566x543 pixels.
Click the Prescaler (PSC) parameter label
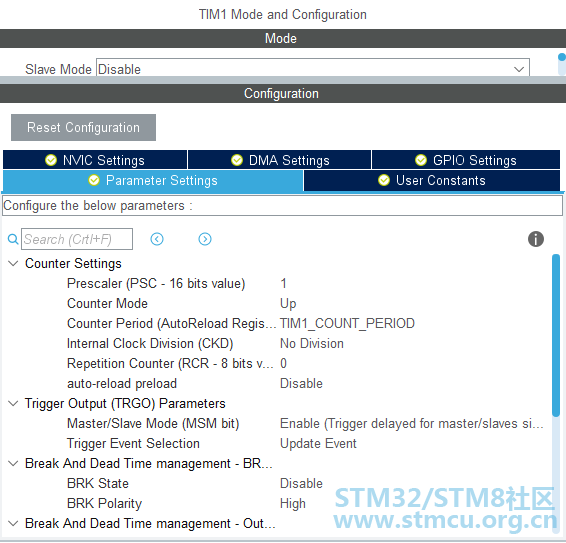pyautogui.click(x=156, y=283)
